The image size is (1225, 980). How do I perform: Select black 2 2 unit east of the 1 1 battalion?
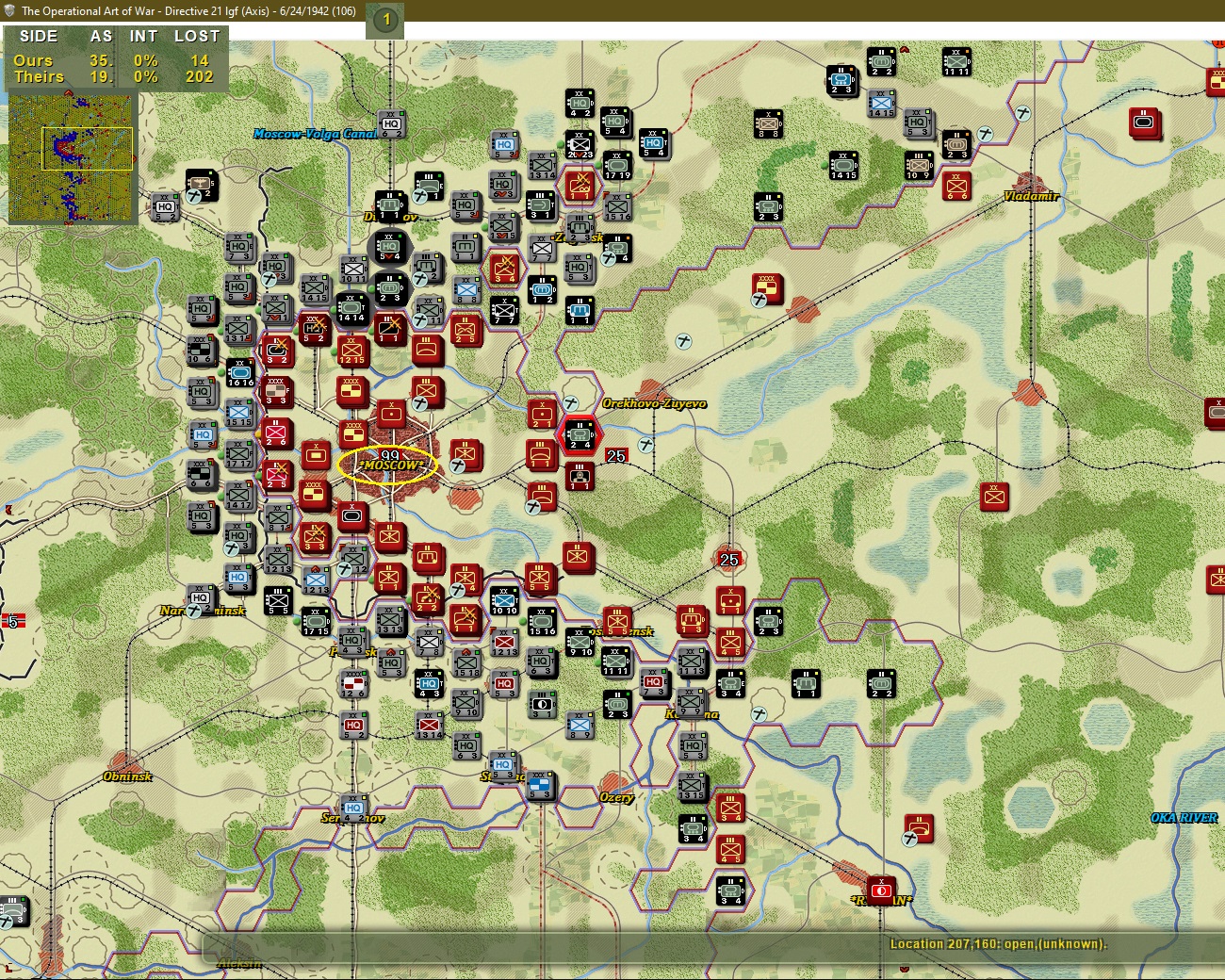(880, 682)
